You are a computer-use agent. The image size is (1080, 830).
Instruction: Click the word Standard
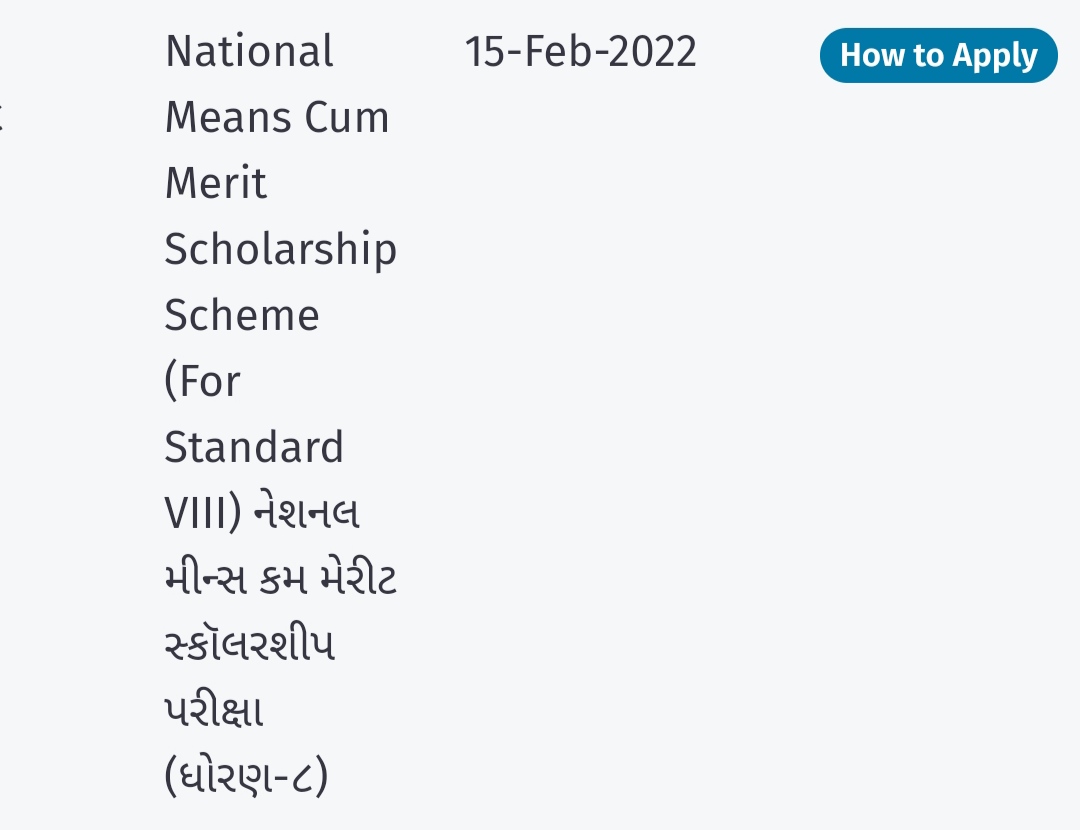point(254,447)
